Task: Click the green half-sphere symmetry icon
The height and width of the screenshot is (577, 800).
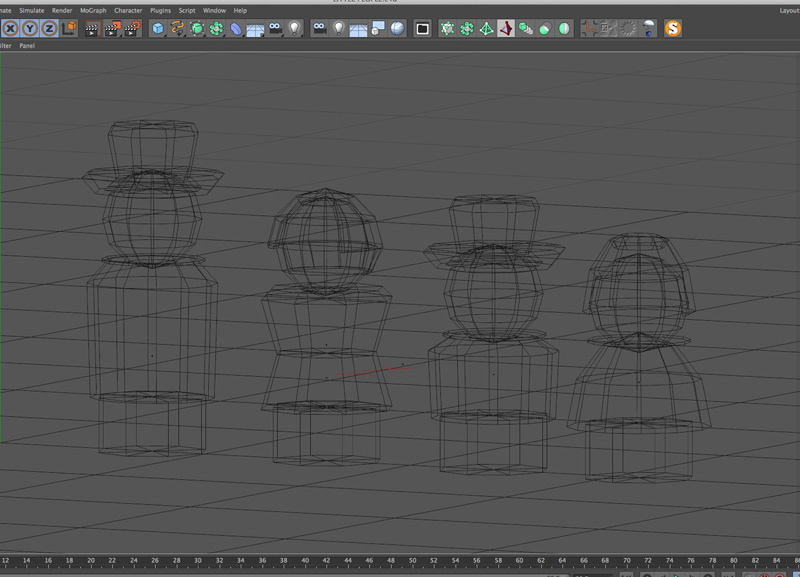Action: coord(564,29)
